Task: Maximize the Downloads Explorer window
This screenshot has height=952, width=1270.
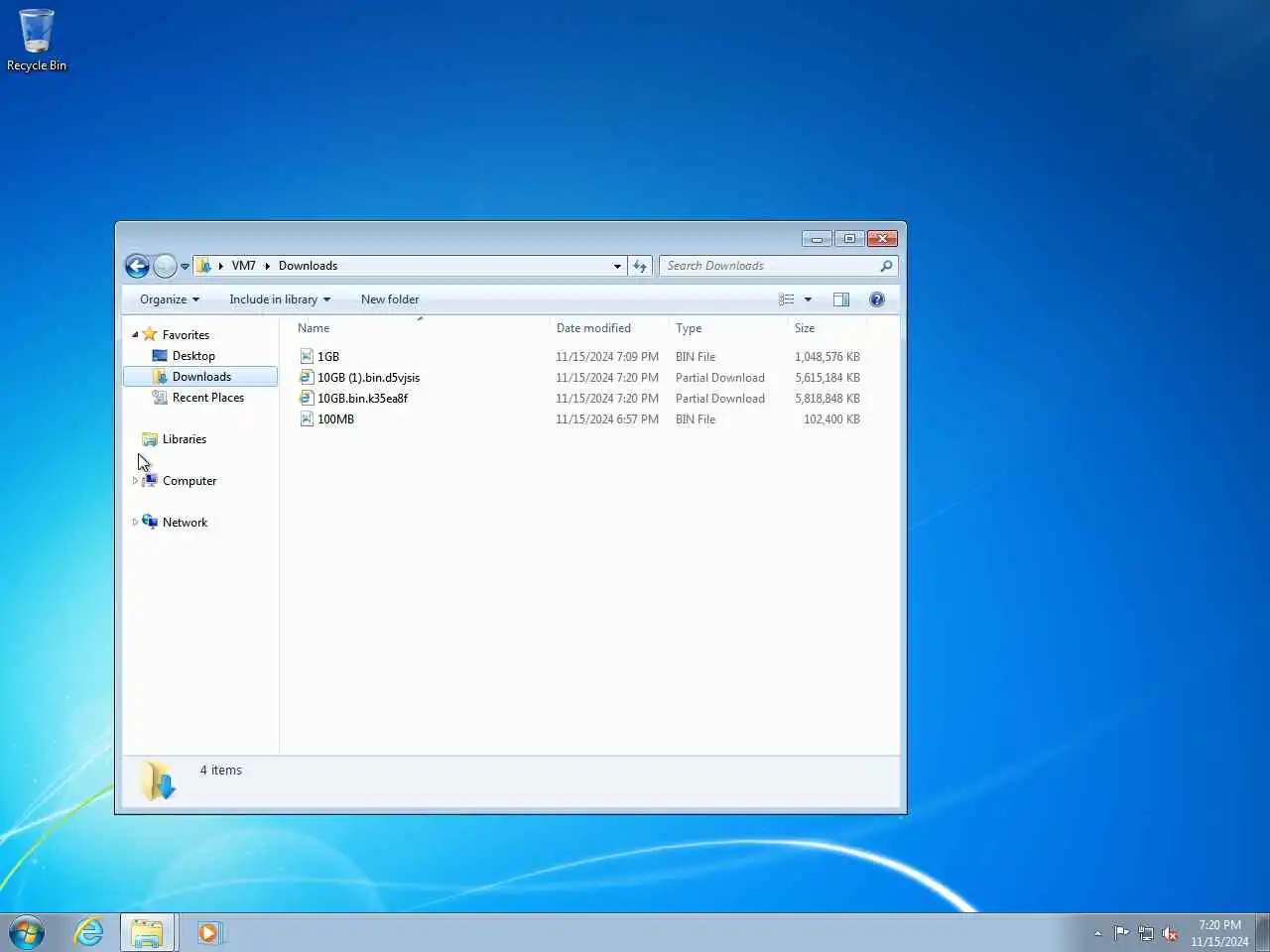Action: pyautogui.click(x=849, y=239)
